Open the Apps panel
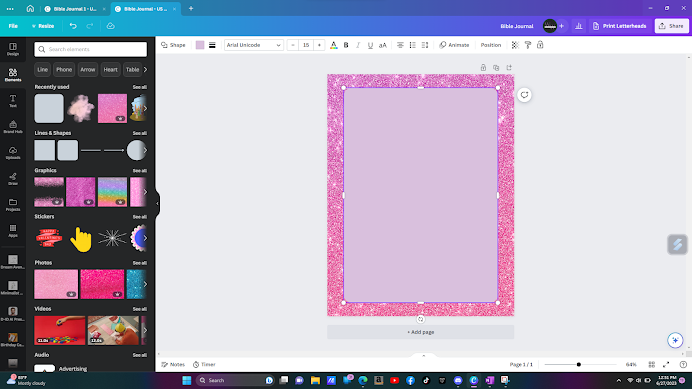692x389 pixels. tap(13, 230)
